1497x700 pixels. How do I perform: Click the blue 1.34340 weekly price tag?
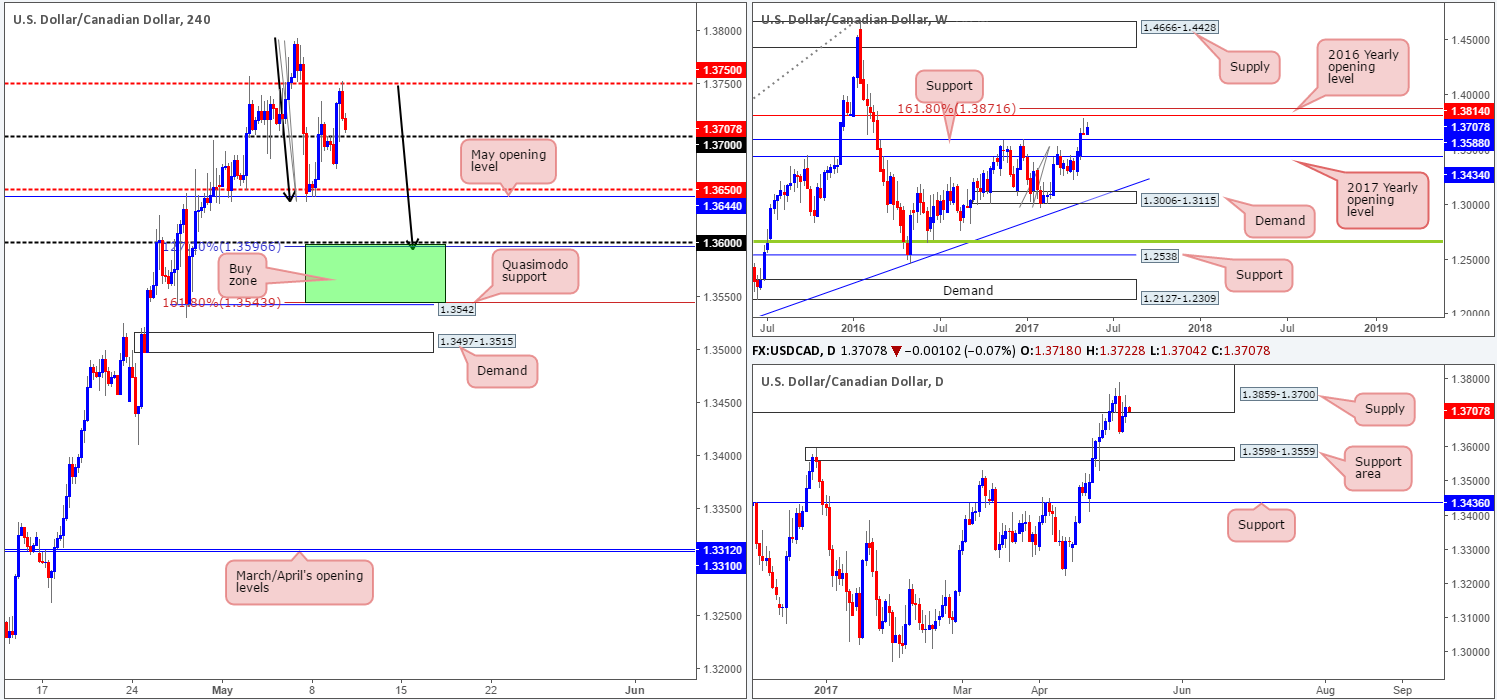click(x=1468, y=175)
